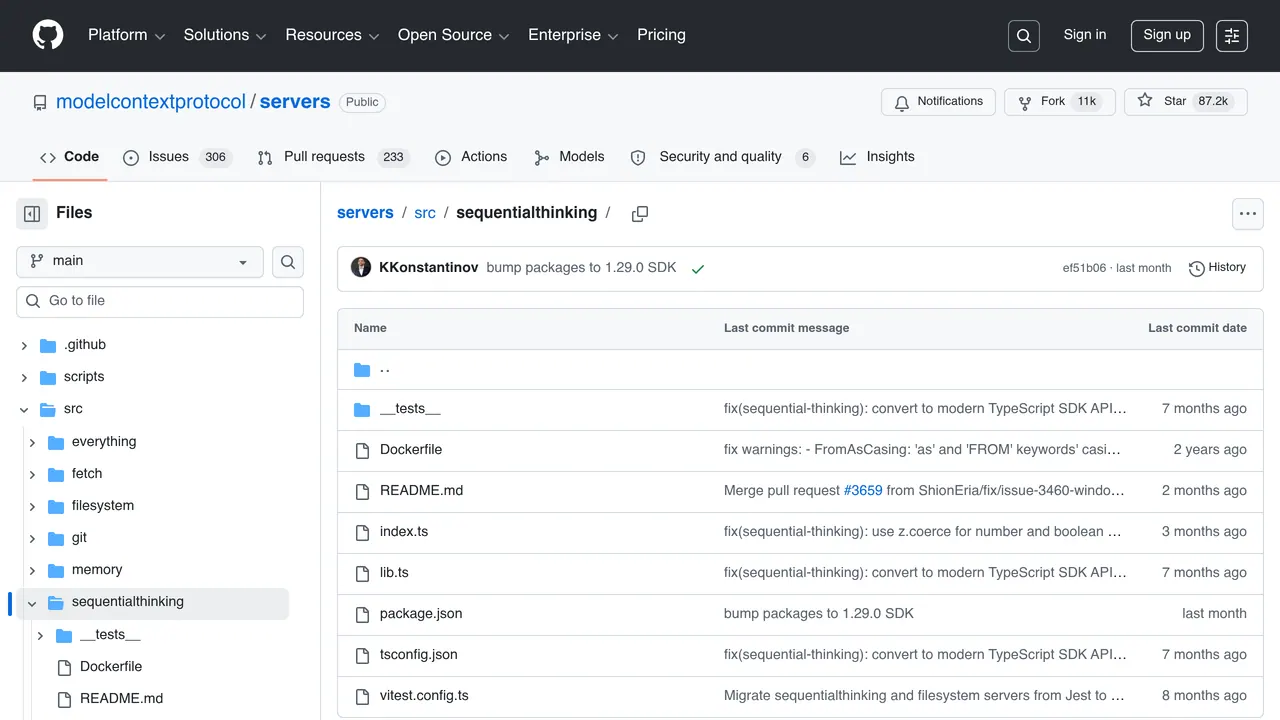Expand the sidebar __tests__ folder chevron
The height and width of the screenshot is (720, 1280).
(40, 635)
